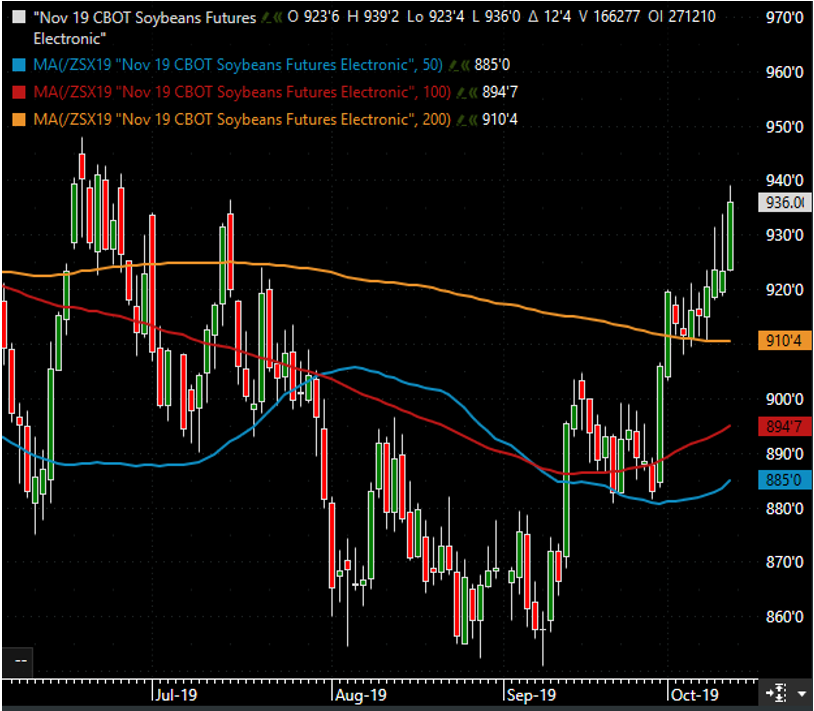Image resolution: width=814 pixels, height=711 pixels.
Task: Click the MA 200 value 910'4 in legend
Action: tap(500, 120)
